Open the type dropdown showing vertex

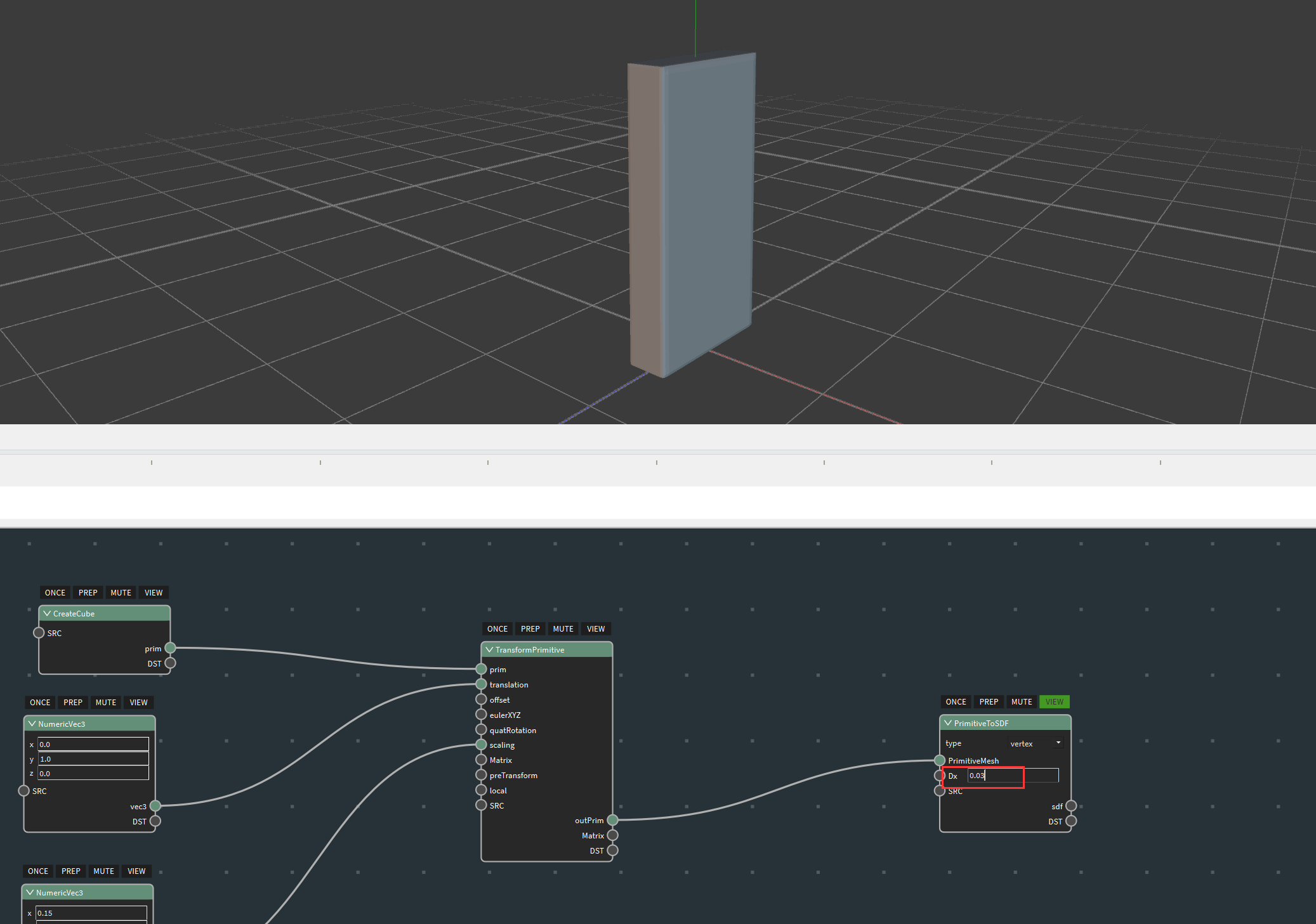[1036, 743]
